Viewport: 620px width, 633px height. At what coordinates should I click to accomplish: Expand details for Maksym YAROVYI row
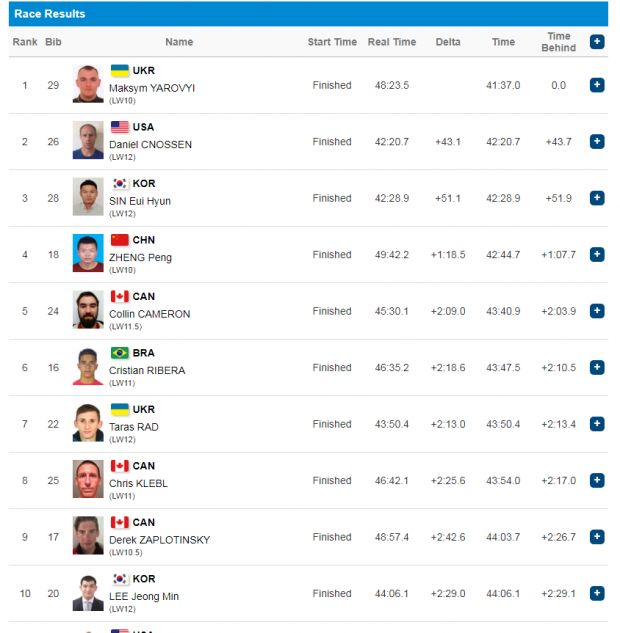(597, 85)
